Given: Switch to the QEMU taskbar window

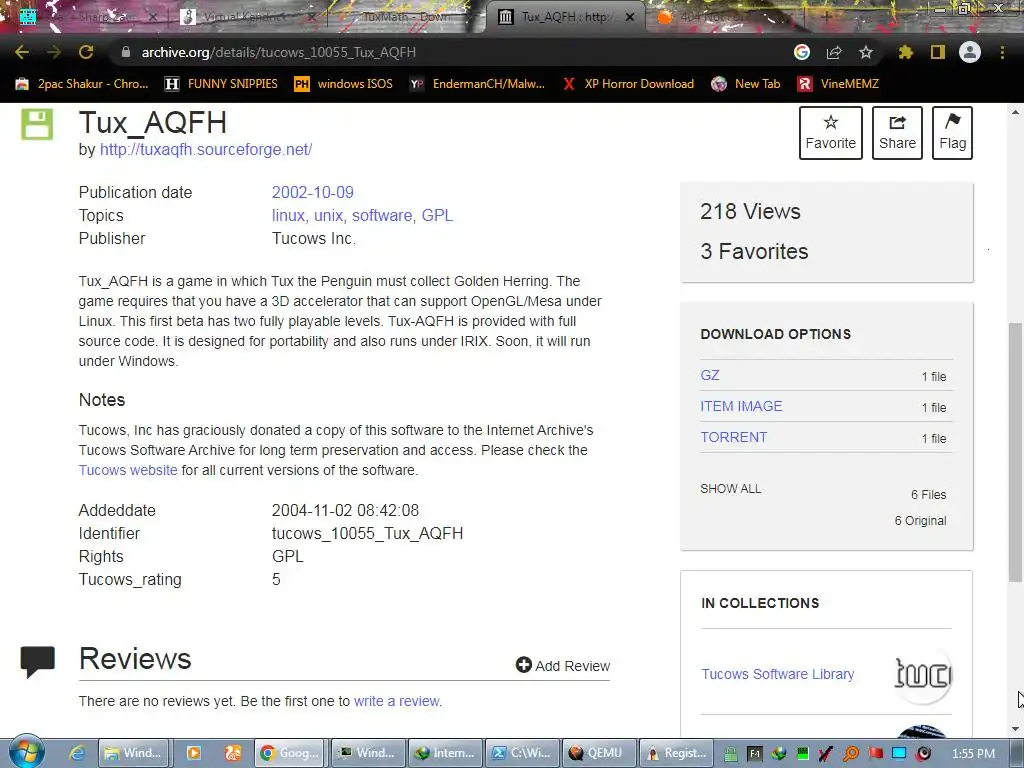Looking at the screenshot, I should click(599, 753).
